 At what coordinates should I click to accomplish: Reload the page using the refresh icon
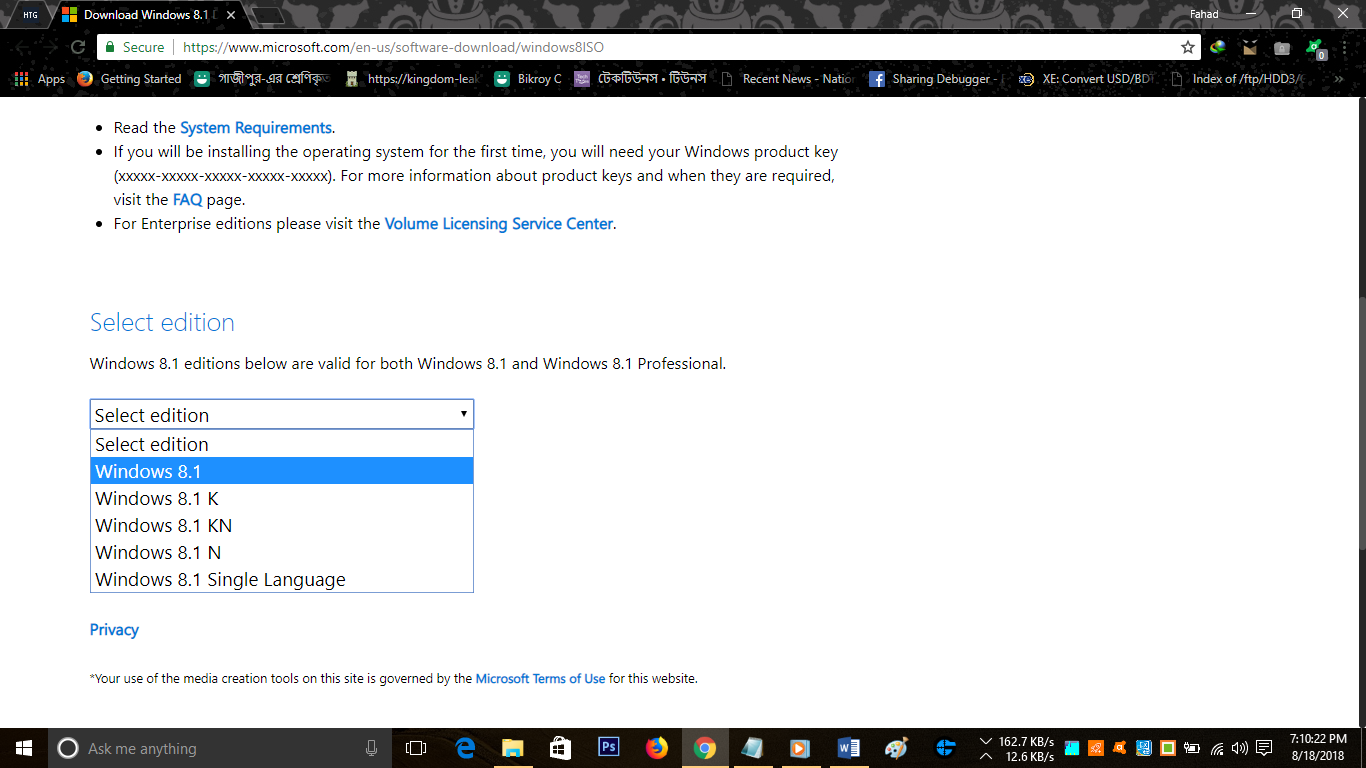tap(77, 47)
